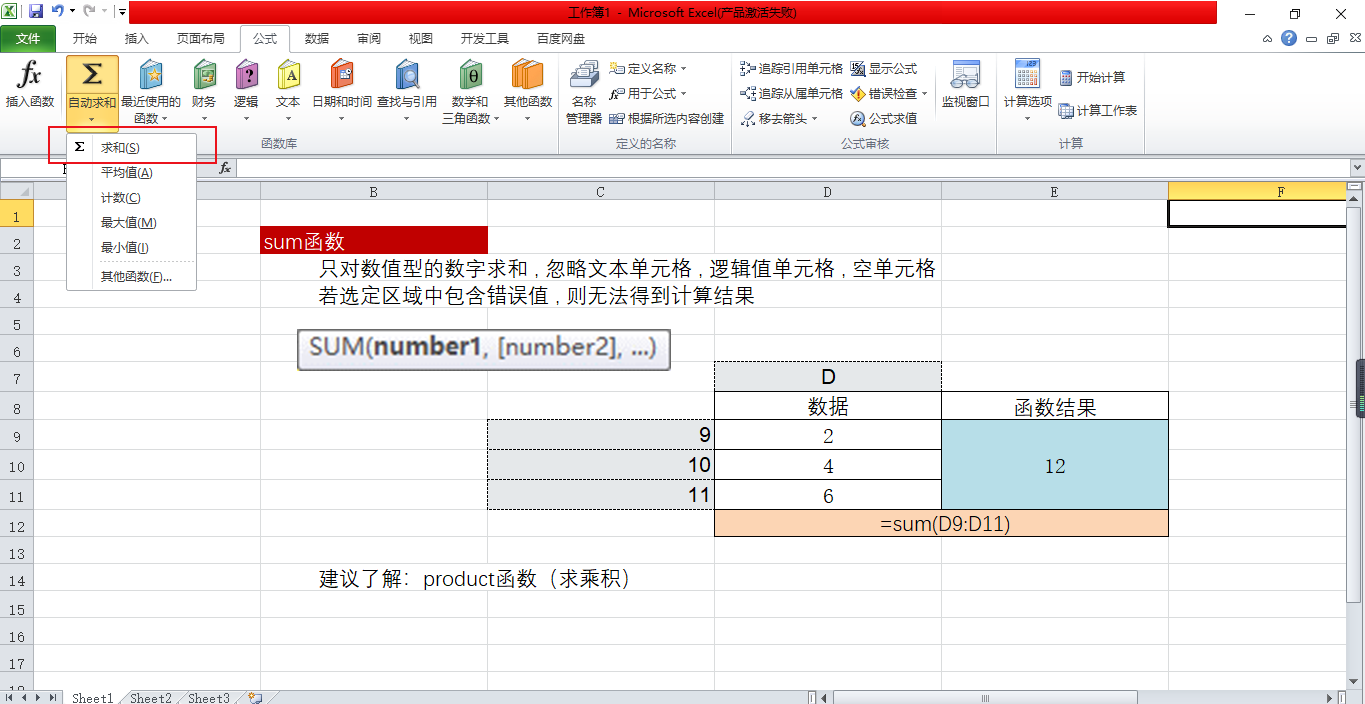
Task: Click Trace Precedents (追踪引用单元格)
Action: tap(791, 69)
